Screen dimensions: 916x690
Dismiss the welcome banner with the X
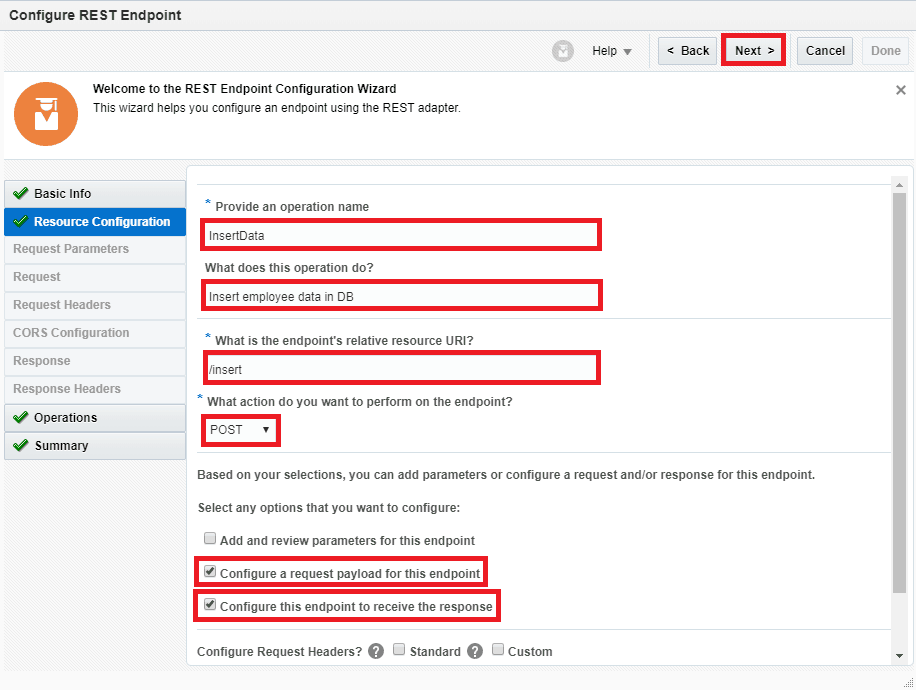[900, 89]
